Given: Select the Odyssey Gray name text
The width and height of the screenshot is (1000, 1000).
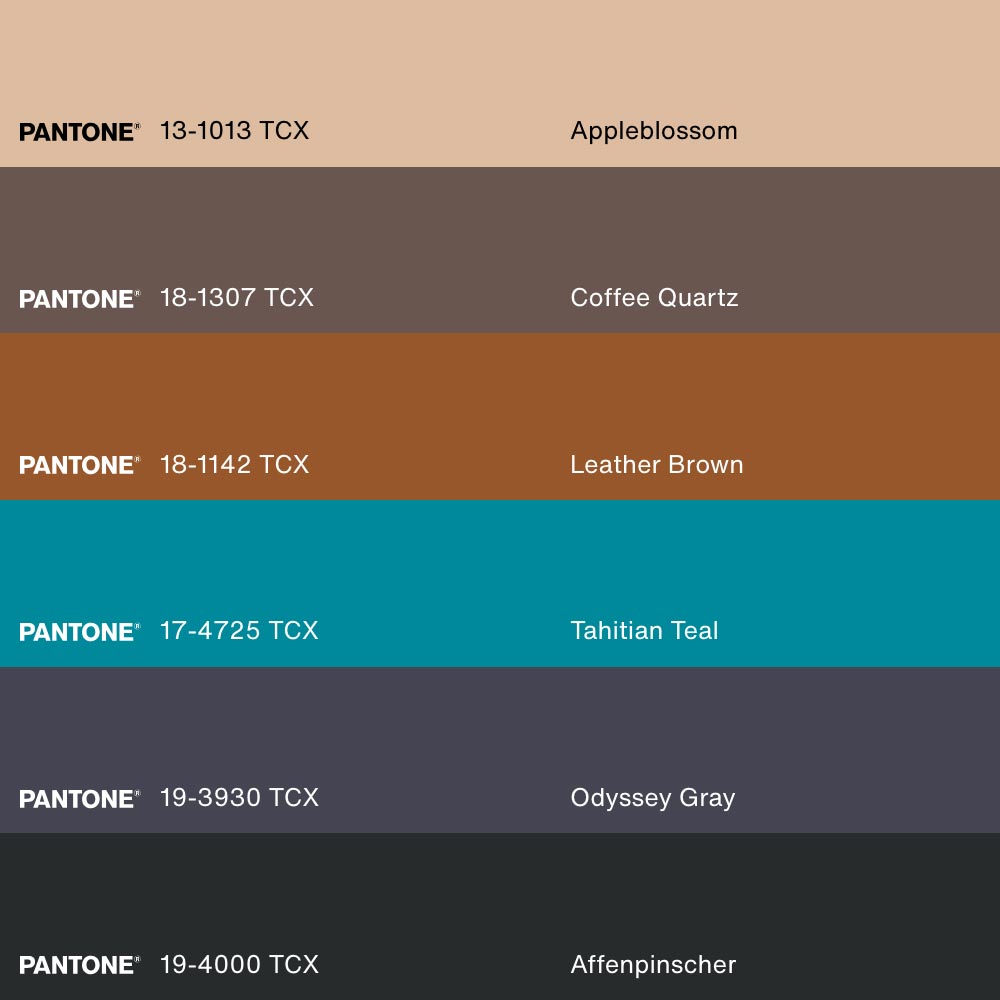Looking at the screenshot, I should (x=652, y=798).
